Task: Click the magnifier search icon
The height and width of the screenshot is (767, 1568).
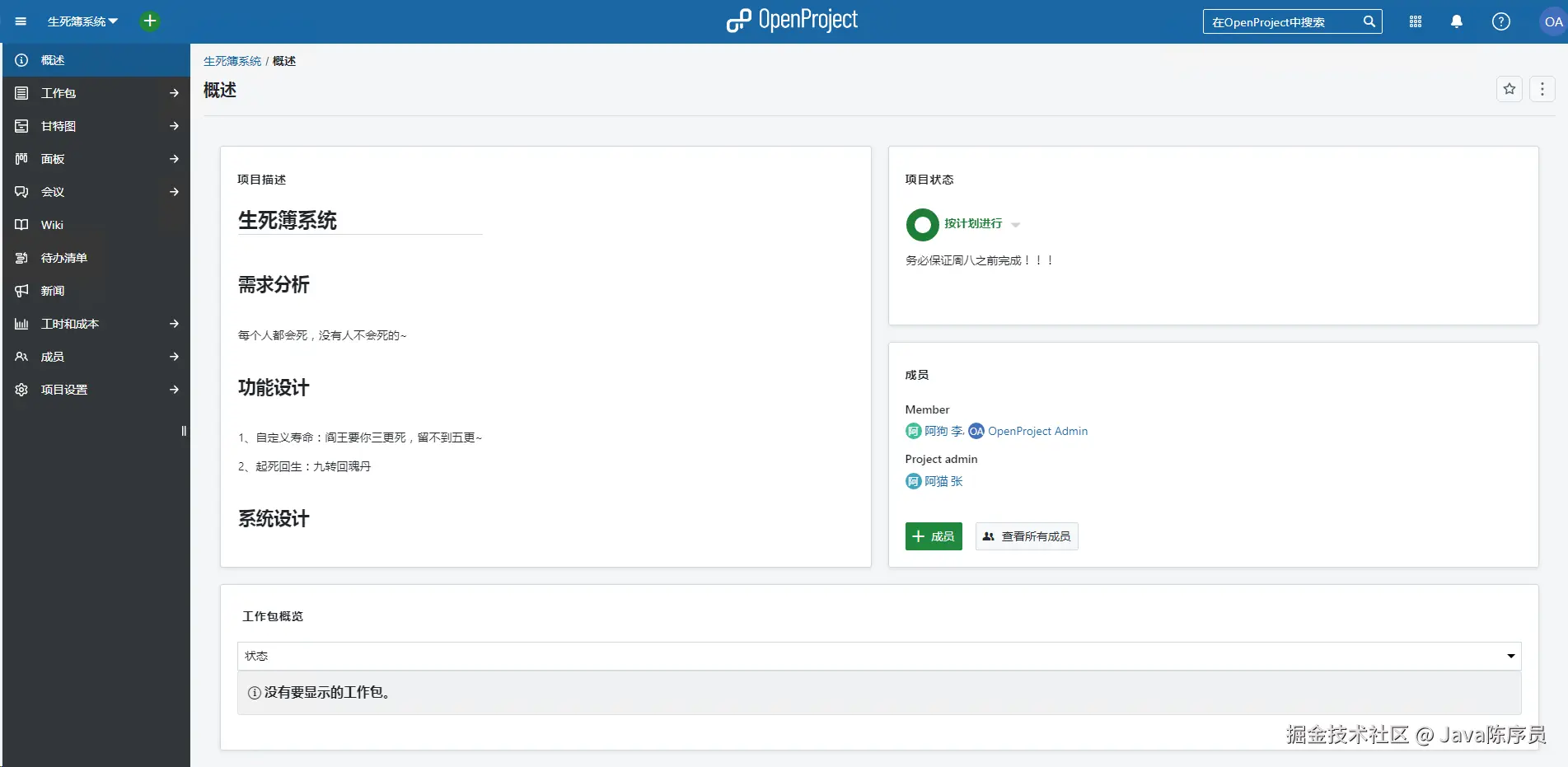Action: [1369, 22]
